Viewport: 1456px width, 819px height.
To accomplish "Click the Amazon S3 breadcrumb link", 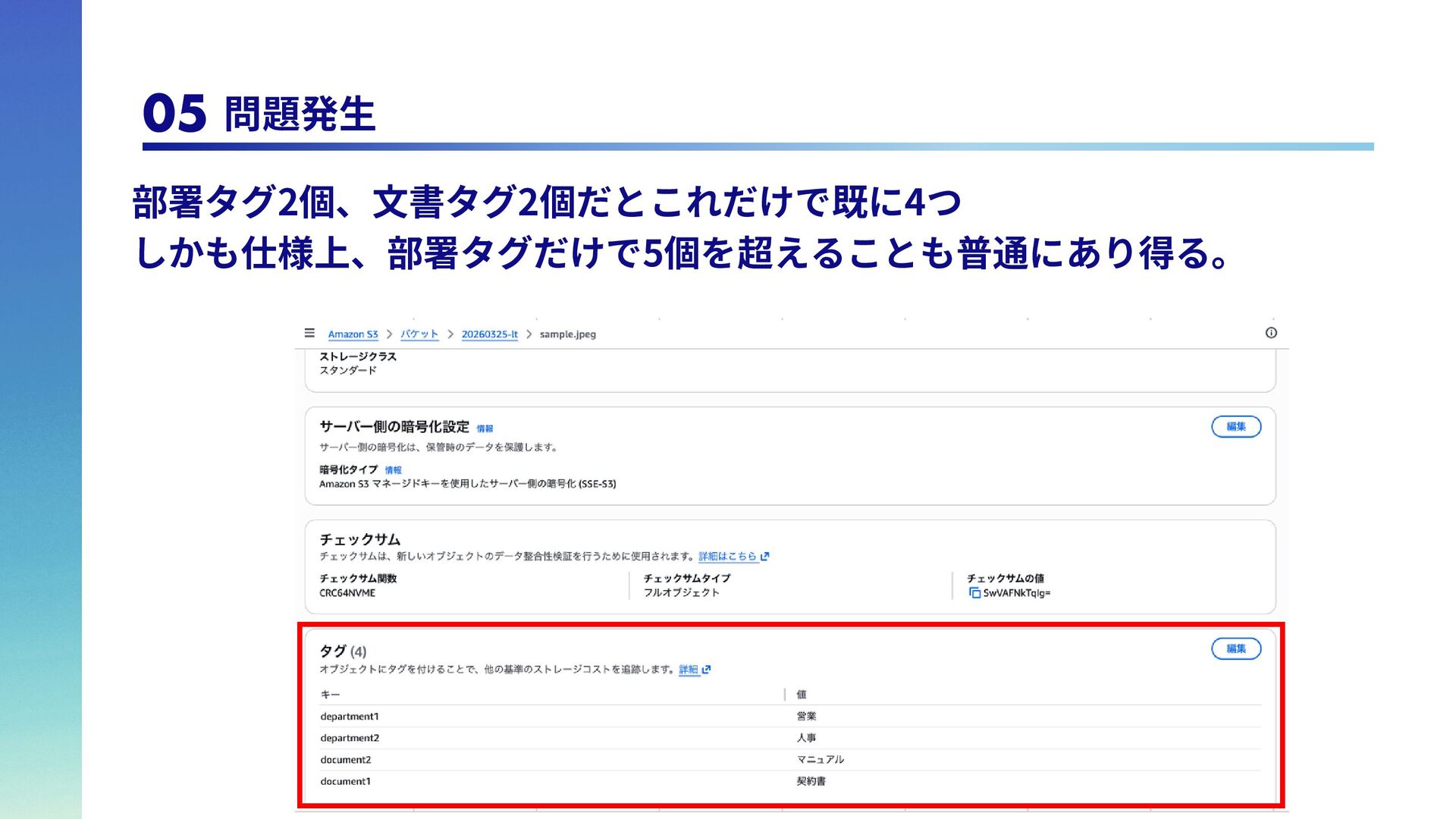I will pyautogui.click(x=353, y=334).
